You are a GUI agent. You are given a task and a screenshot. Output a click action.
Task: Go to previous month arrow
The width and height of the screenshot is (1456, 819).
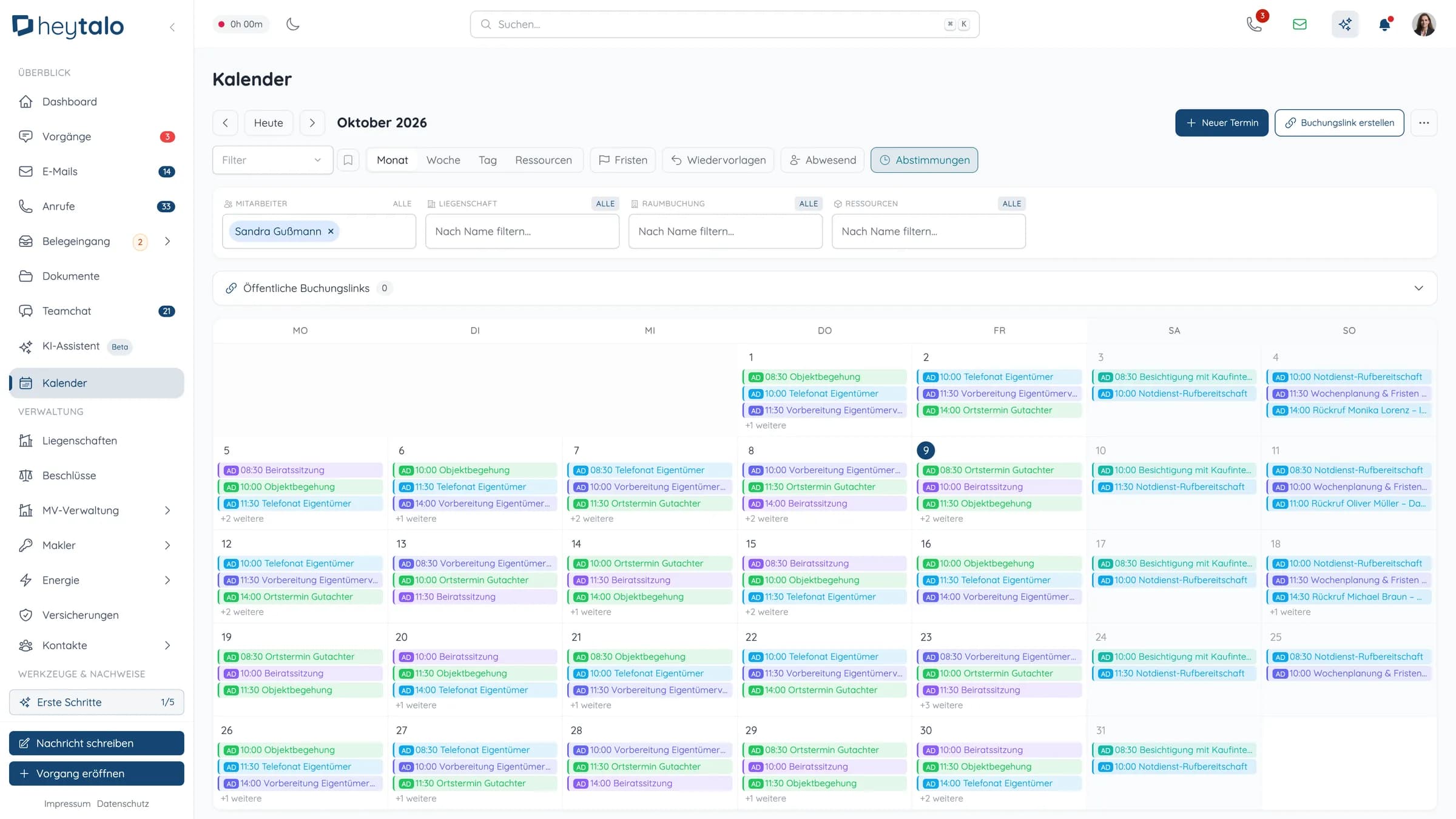pos(225,123)
